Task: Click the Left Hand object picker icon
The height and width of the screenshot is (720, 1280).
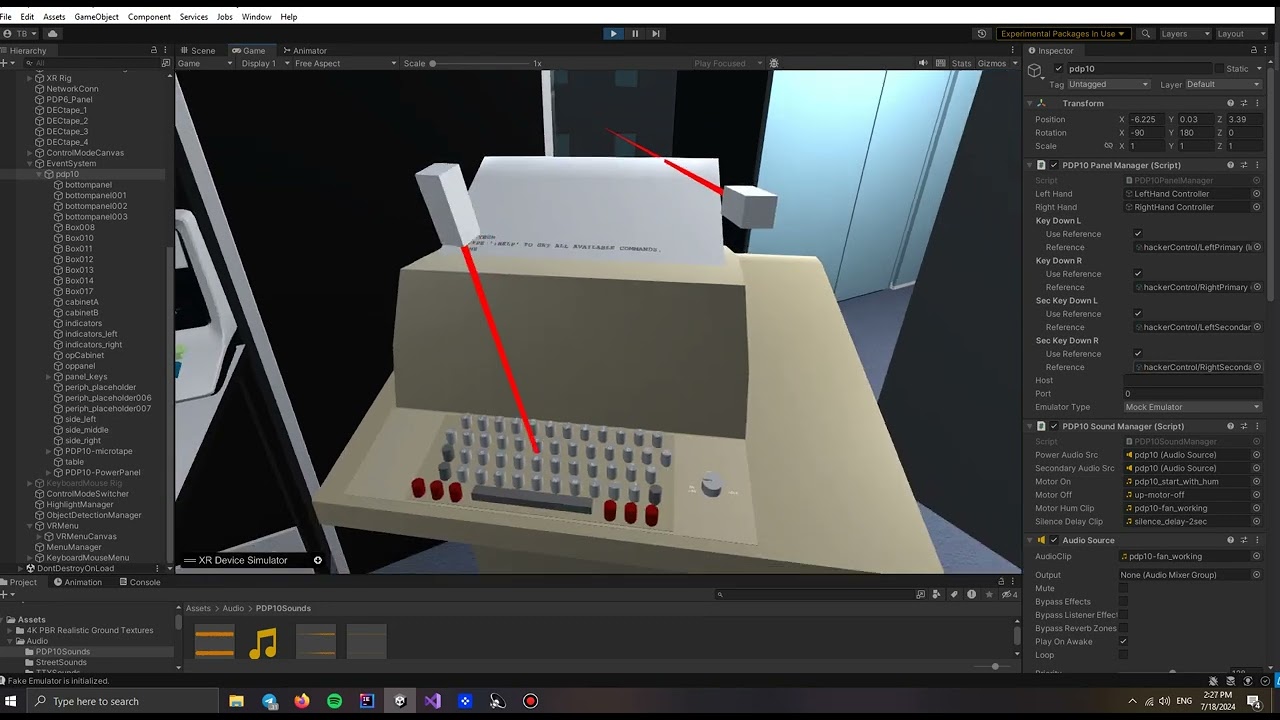Action: point(1257,194)
